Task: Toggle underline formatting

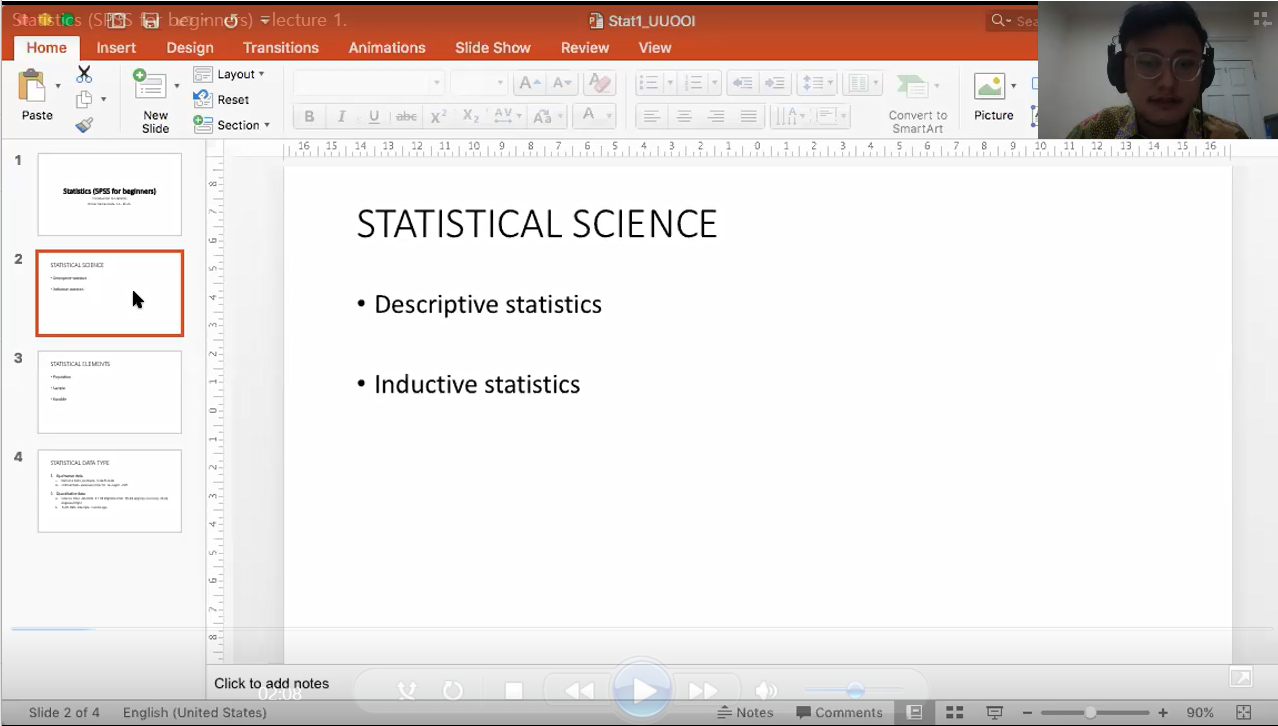Action: [x=373, y=116]
